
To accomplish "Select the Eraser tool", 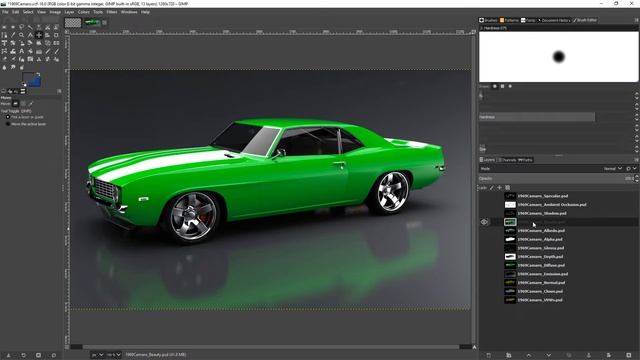I will tap(4, 59).
